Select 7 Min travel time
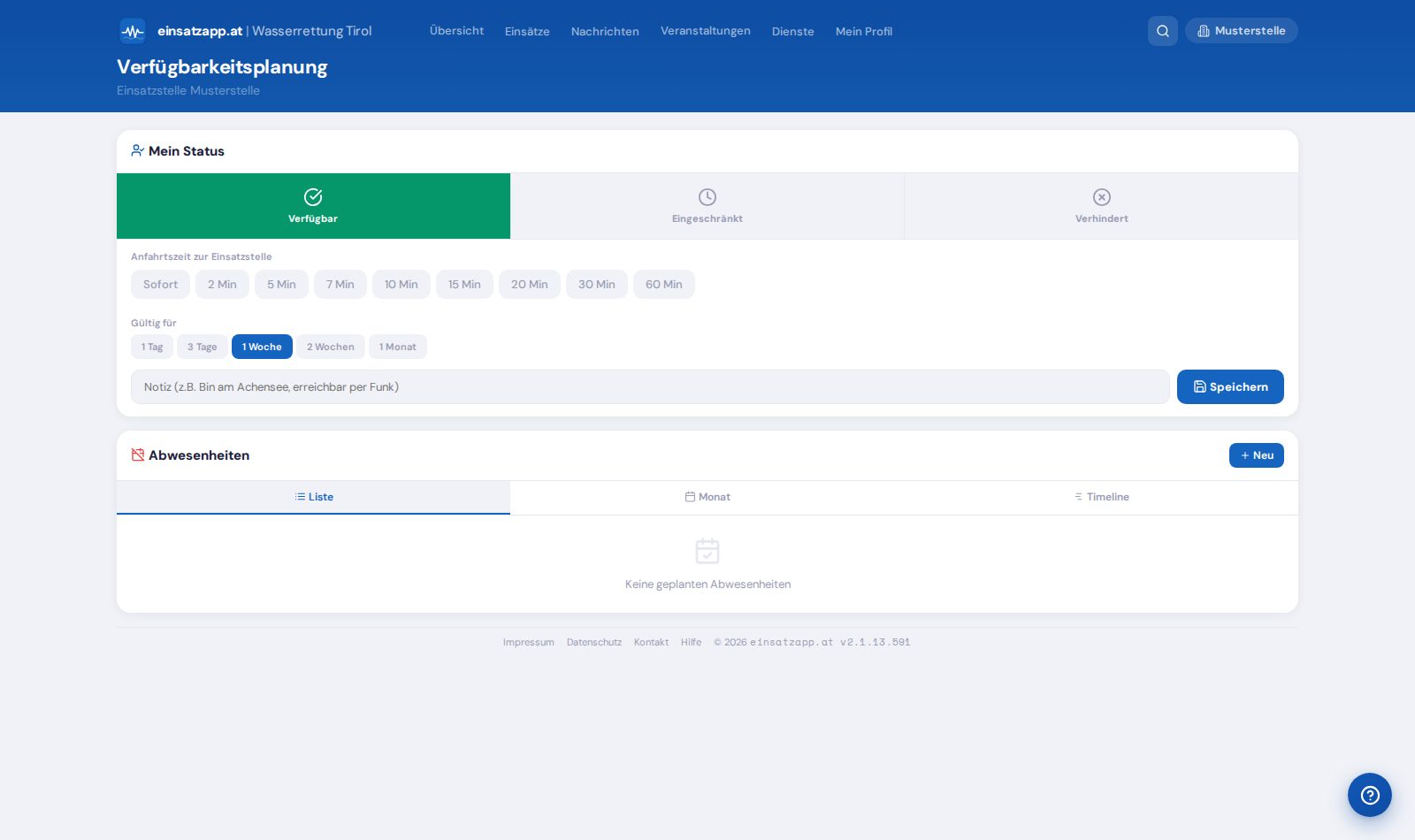The width and height of the screenshot is (1415, 840). (340, 285)
